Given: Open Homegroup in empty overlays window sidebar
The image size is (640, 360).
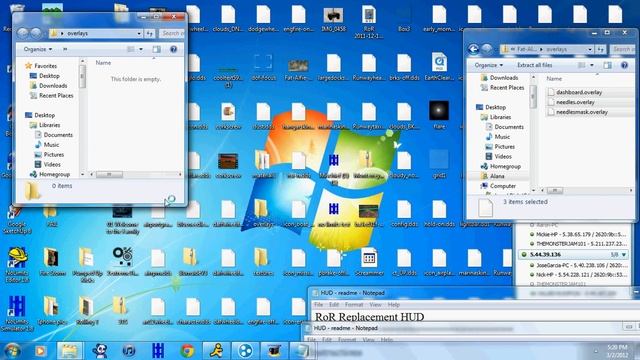Looking at the screenshot, I should tap(54, 174).
